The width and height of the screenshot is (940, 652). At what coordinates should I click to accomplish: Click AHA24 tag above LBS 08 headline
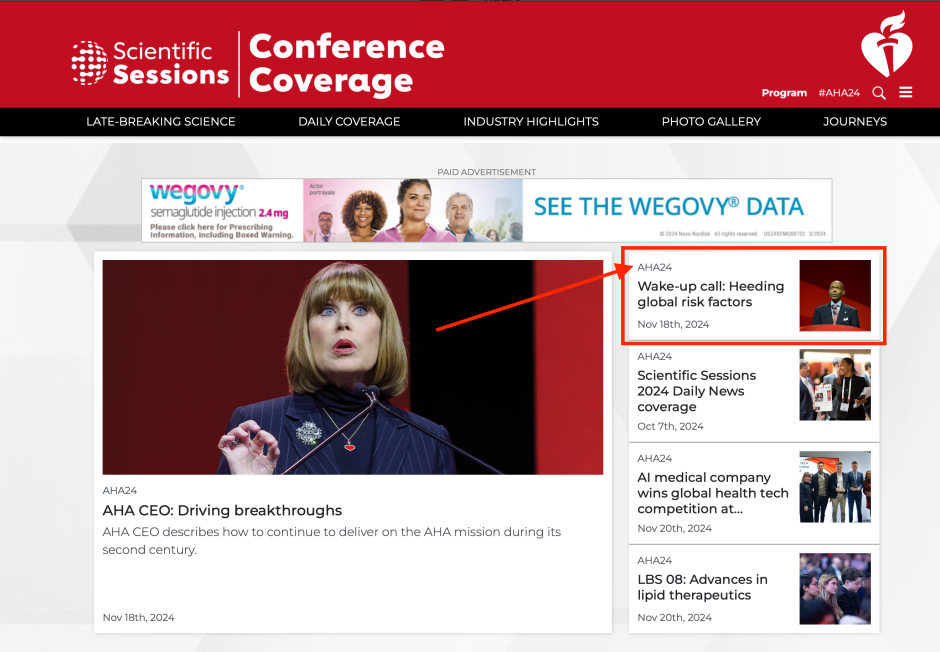pyautogui.click(x=655, y=560)
